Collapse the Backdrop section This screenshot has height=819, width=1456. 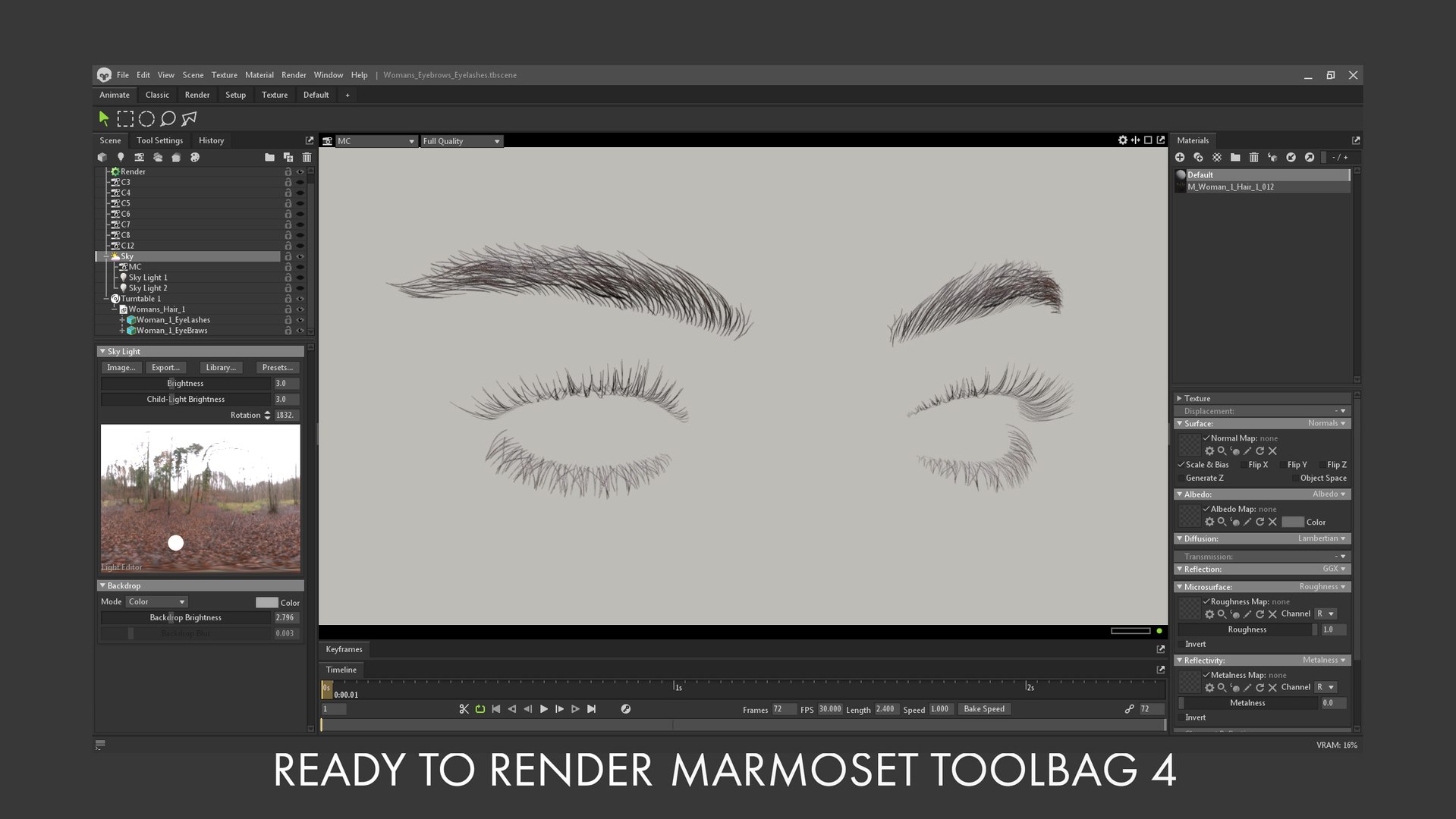click(102, 586)
